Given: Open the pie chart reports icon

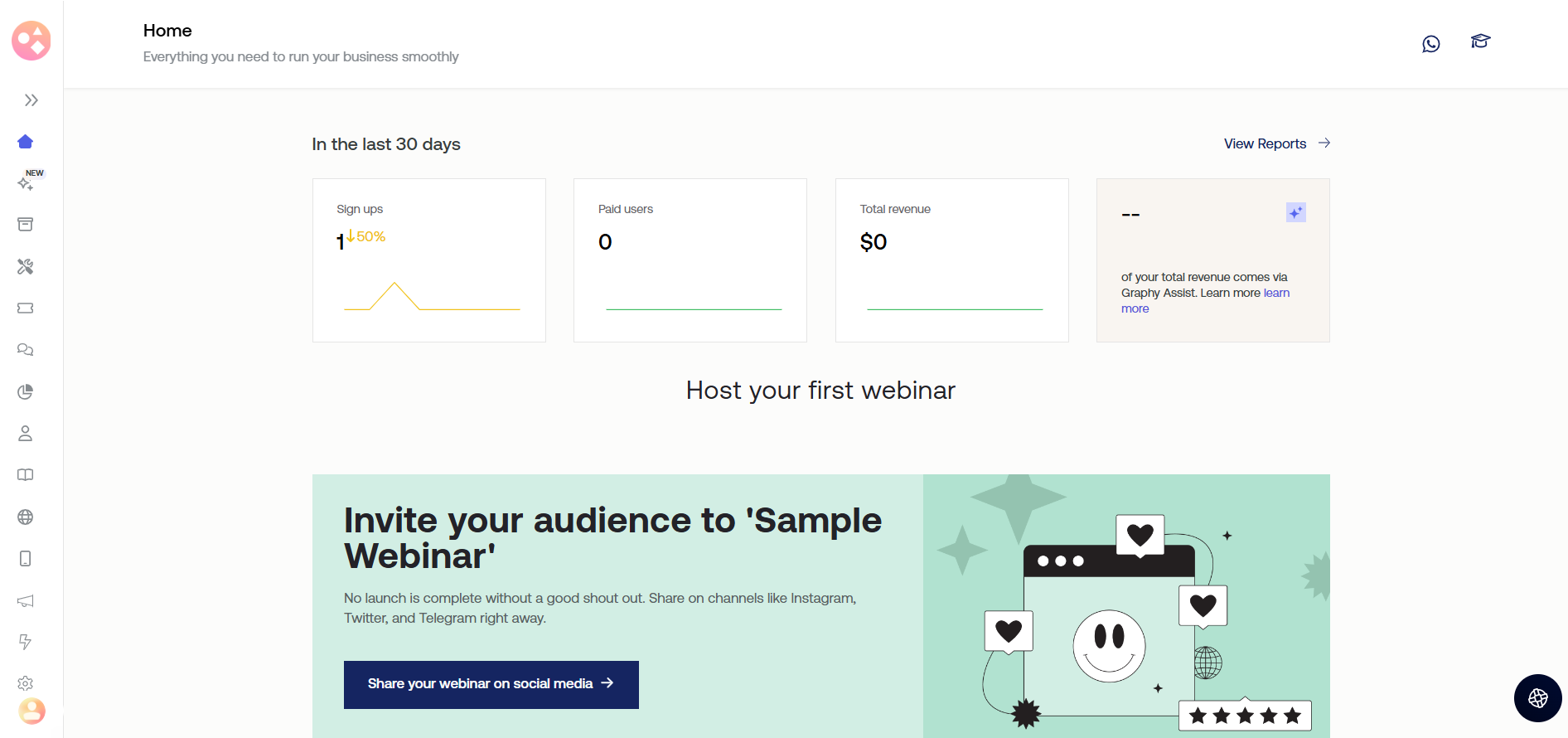Looking at the screenshot, I should click(26, 391).
